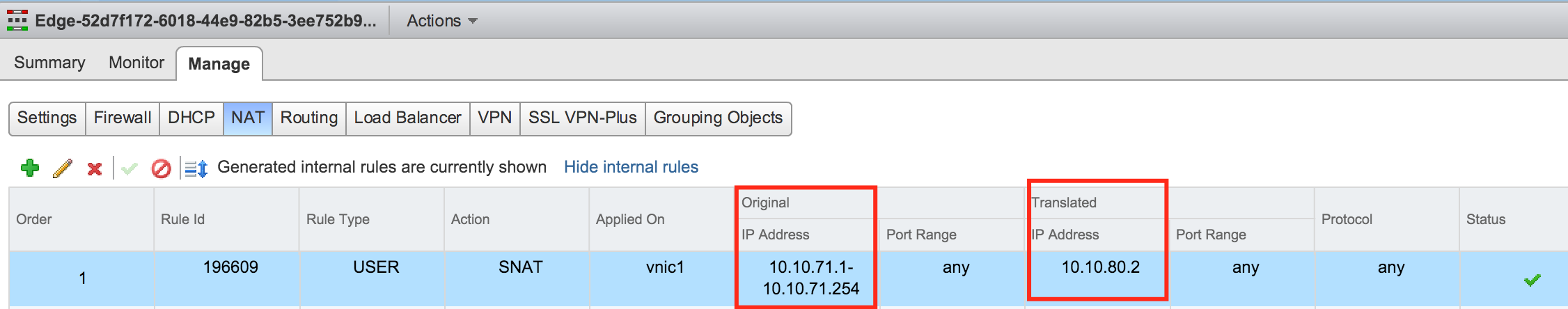Image resolution: width=1568 pixels, height=309 pixels.
Task: Select the SSL VPN-Plus sub-tab
Action: (x=582, y=118)
